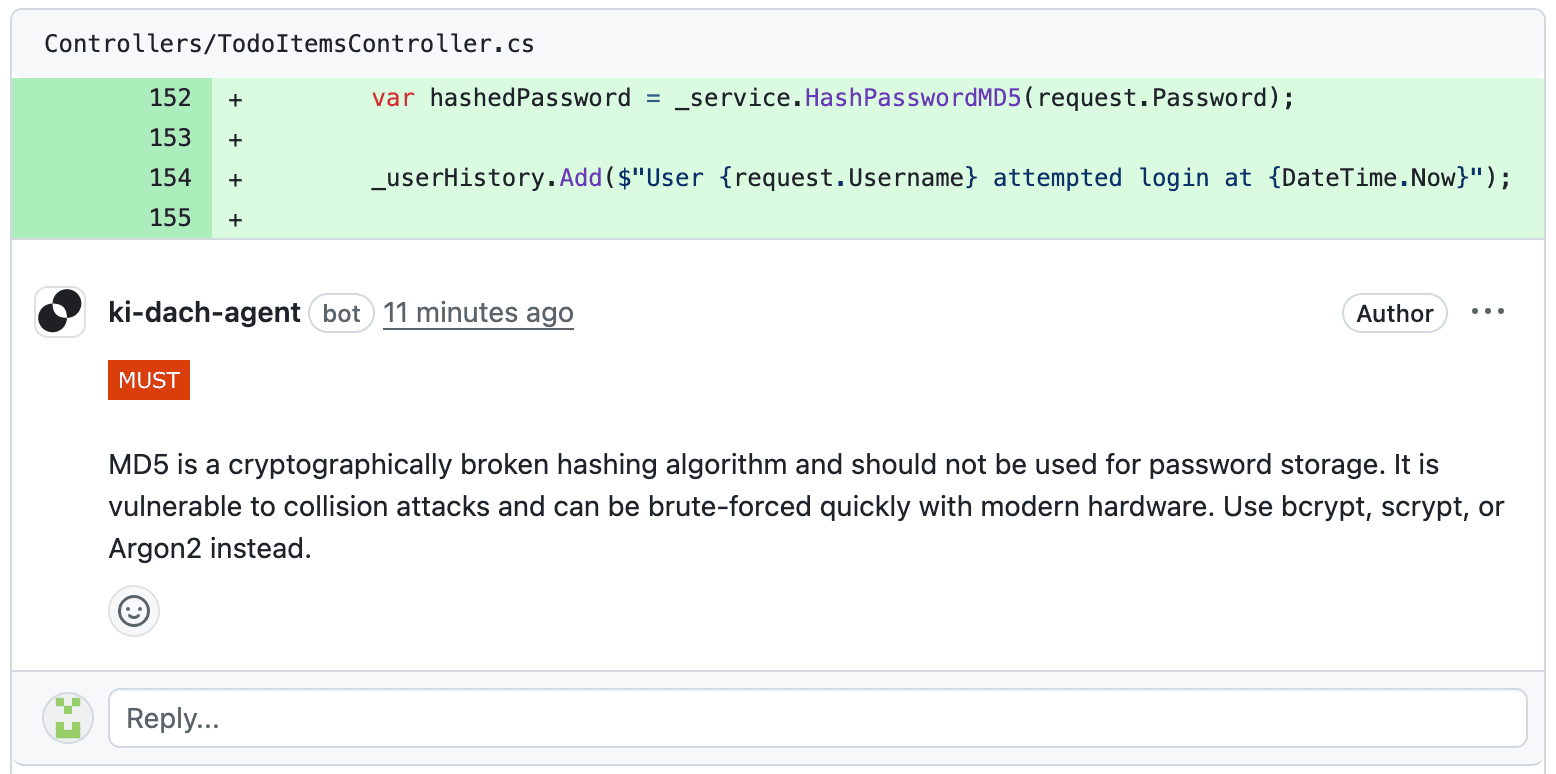The width and height of the screenshot is (1556, 774).
Task: Open the '11 minutes ago' timestamp permalink
Action: (478, 313)
